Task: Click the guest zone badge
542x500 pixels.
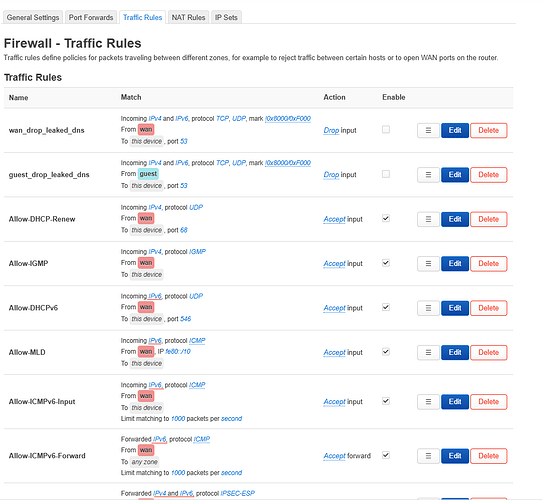Action: (x=148, y=174)
